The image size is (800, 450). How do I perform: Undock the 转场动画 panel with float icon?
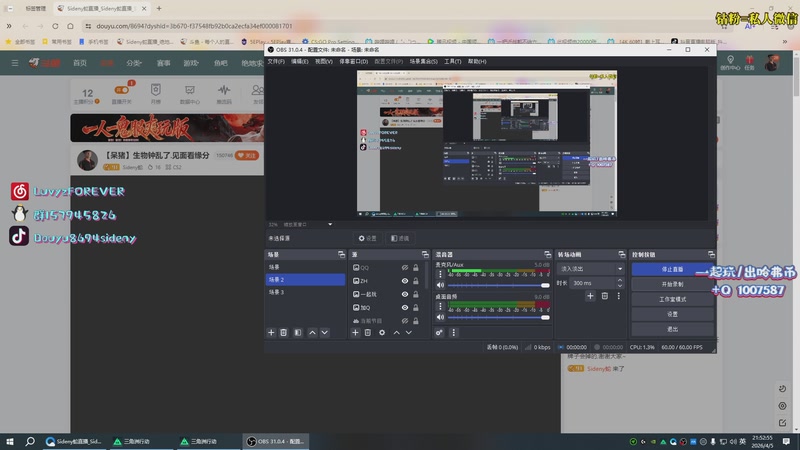click(x=621, y=254)
